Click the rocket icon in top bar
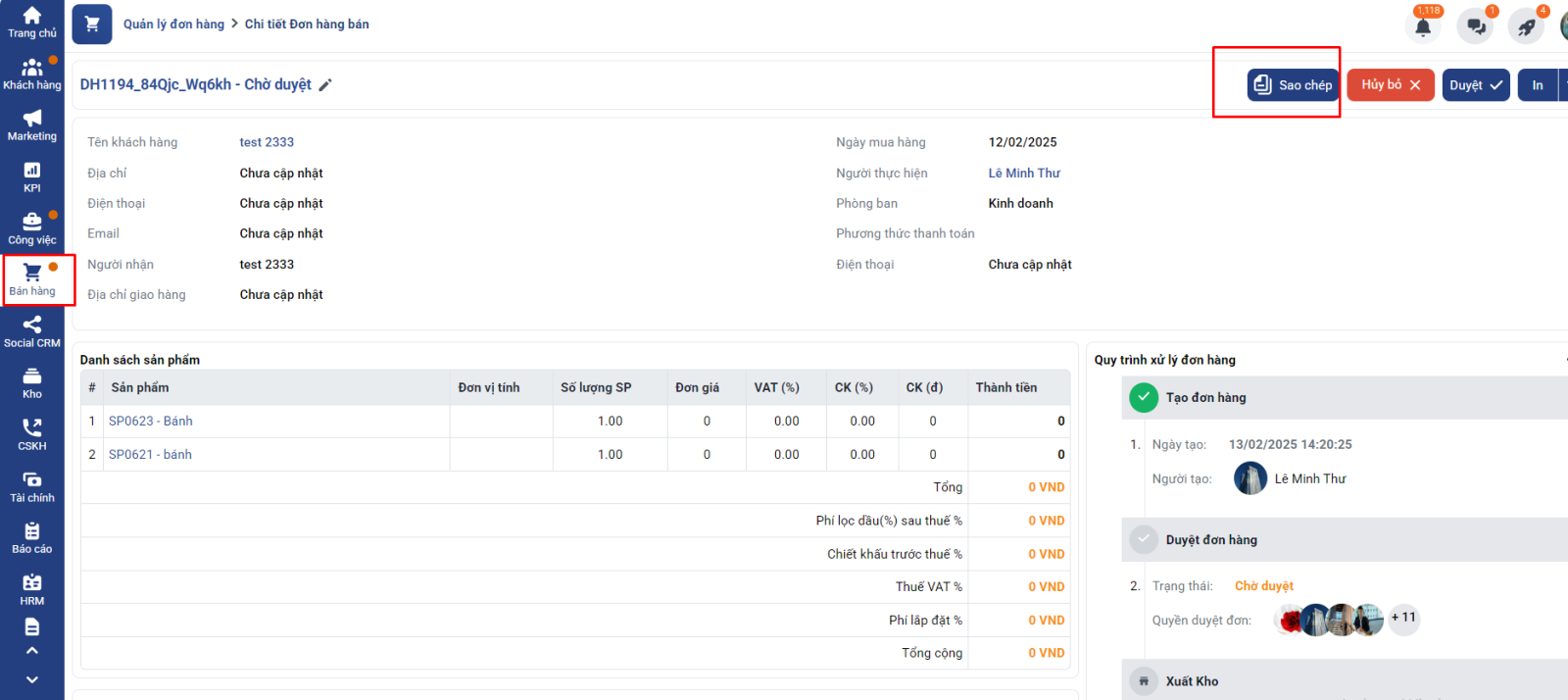Image resolution: width=1568 pixels, height=700 pixels. pos(1527,26)
